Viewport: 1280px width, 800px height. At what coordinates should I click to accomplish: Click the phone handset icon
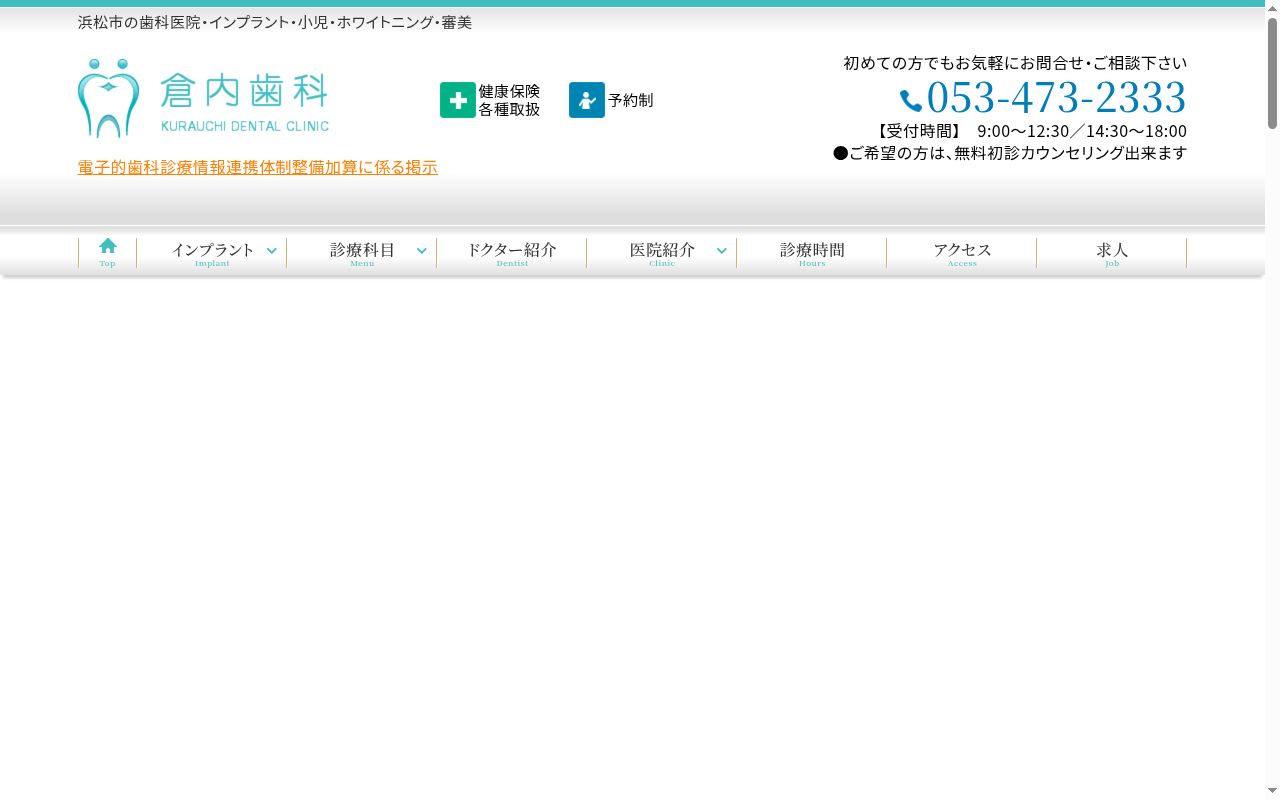pyautogui.click(x=911, y=101)
